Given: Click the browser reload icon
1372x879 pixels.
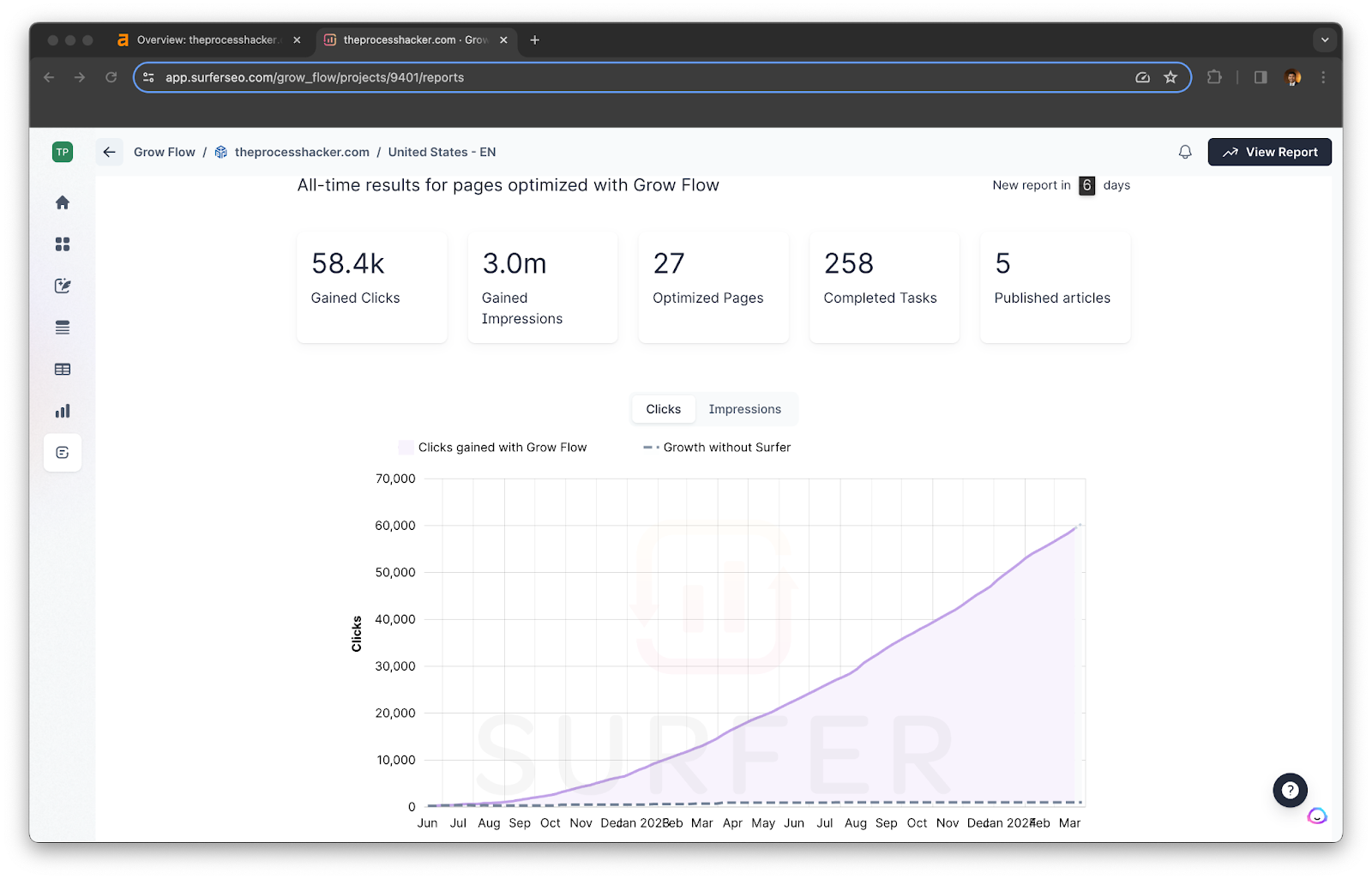Looking at the screenshot, I should 111,77.
